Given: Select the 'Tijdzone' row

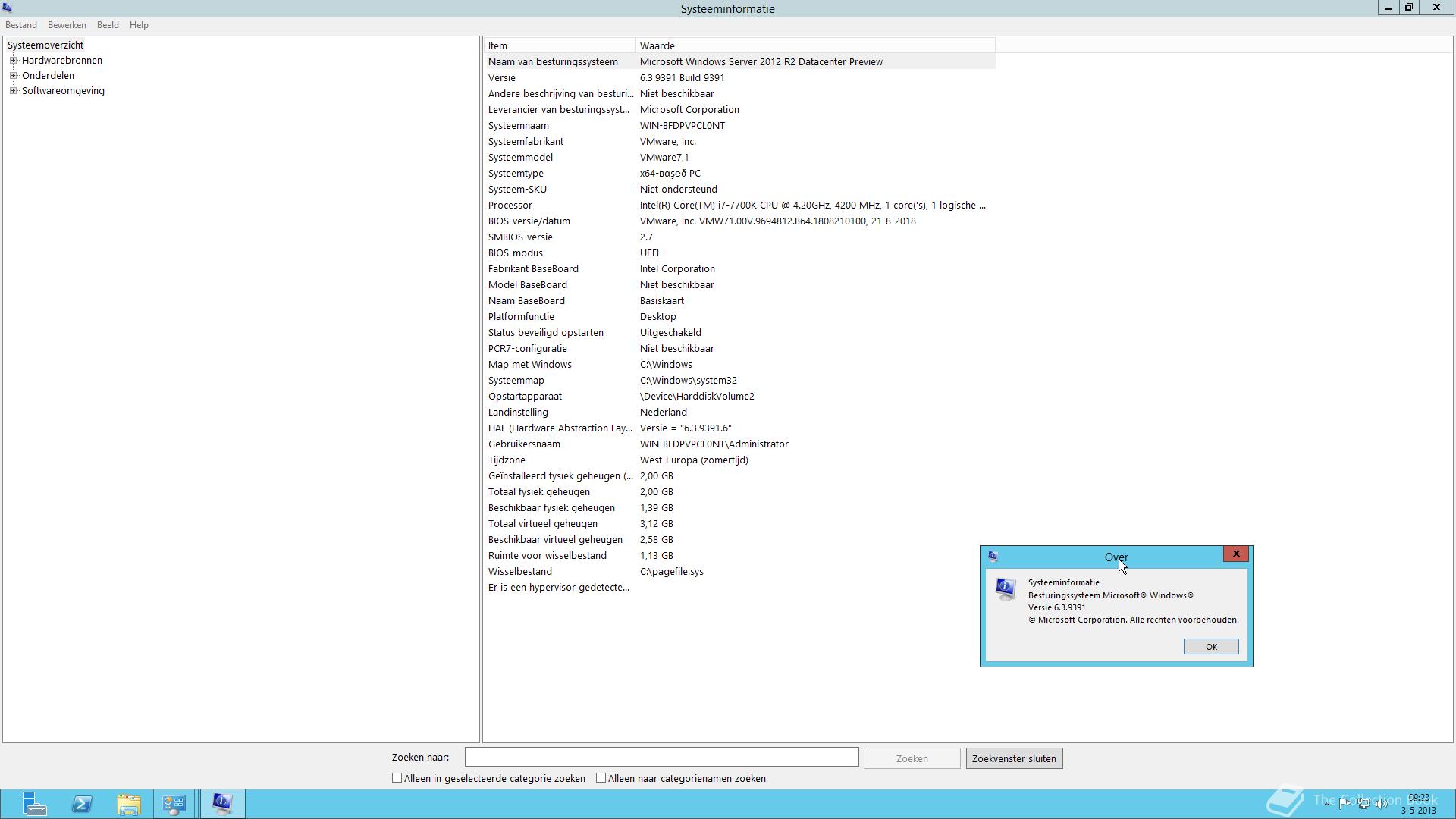Looking at the screenshot, I should coord(739,460).
